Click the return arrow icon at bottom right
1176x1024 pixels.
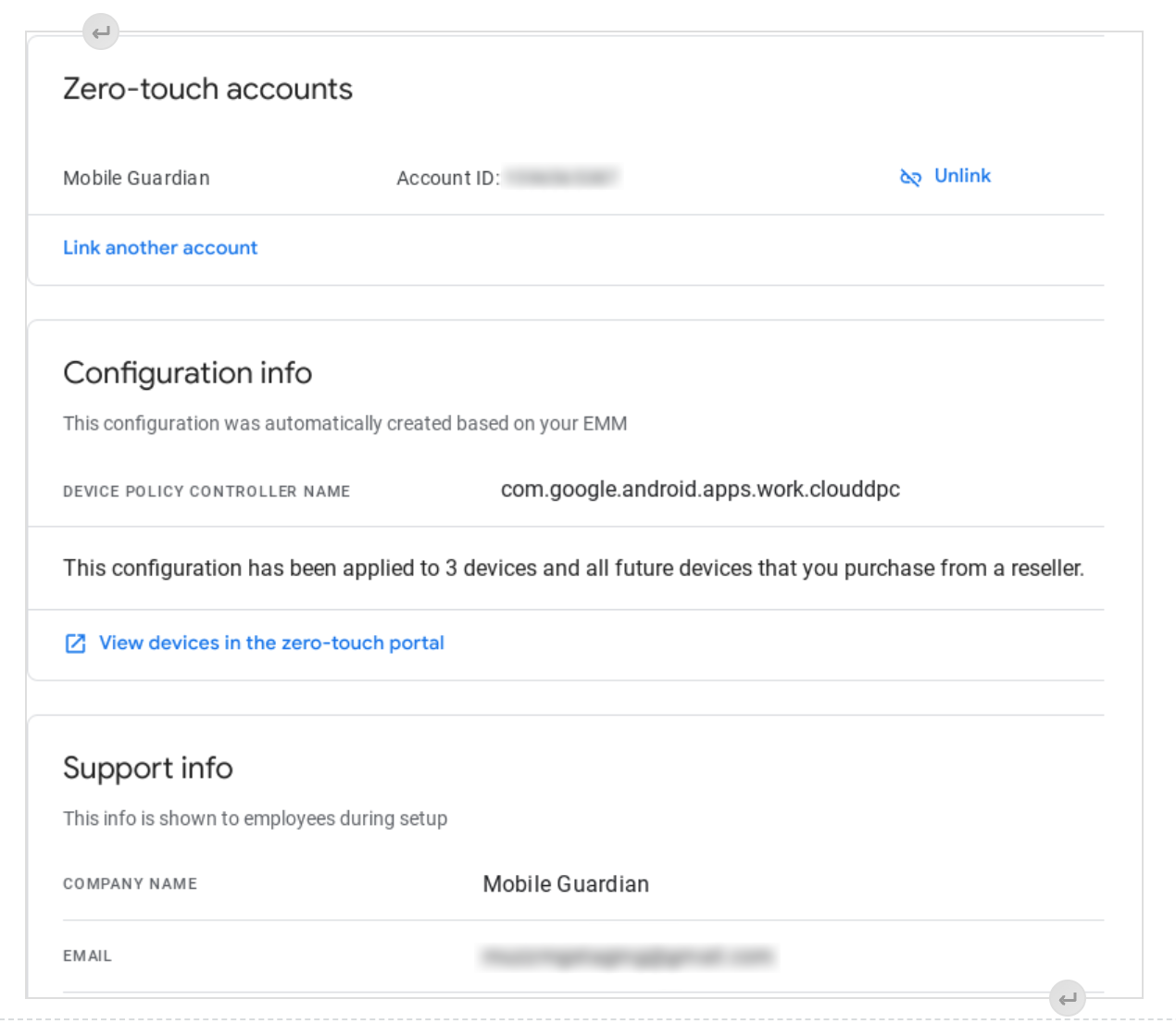(x=1067, y=999)
